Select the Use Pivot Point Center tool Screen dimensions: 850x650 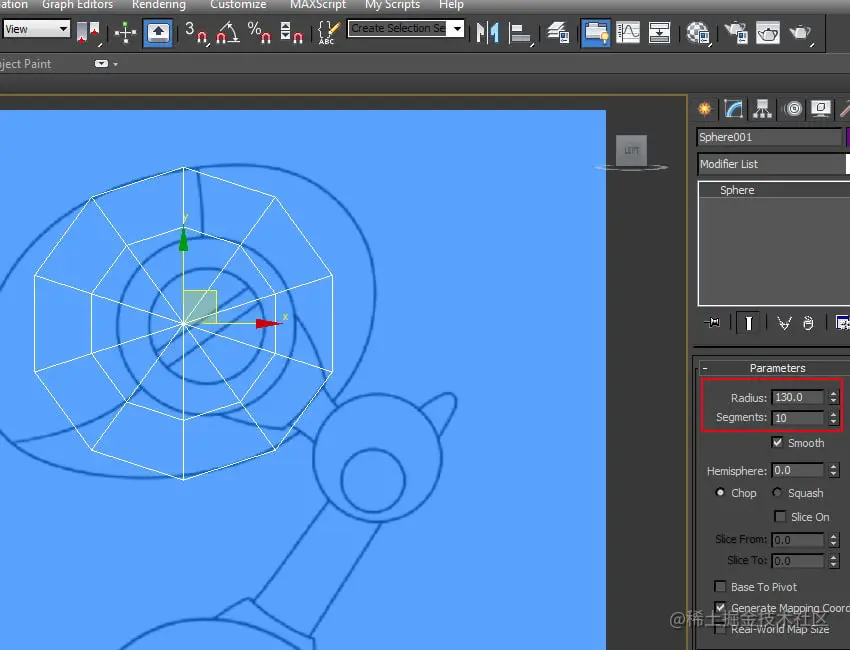pos(88,32)
